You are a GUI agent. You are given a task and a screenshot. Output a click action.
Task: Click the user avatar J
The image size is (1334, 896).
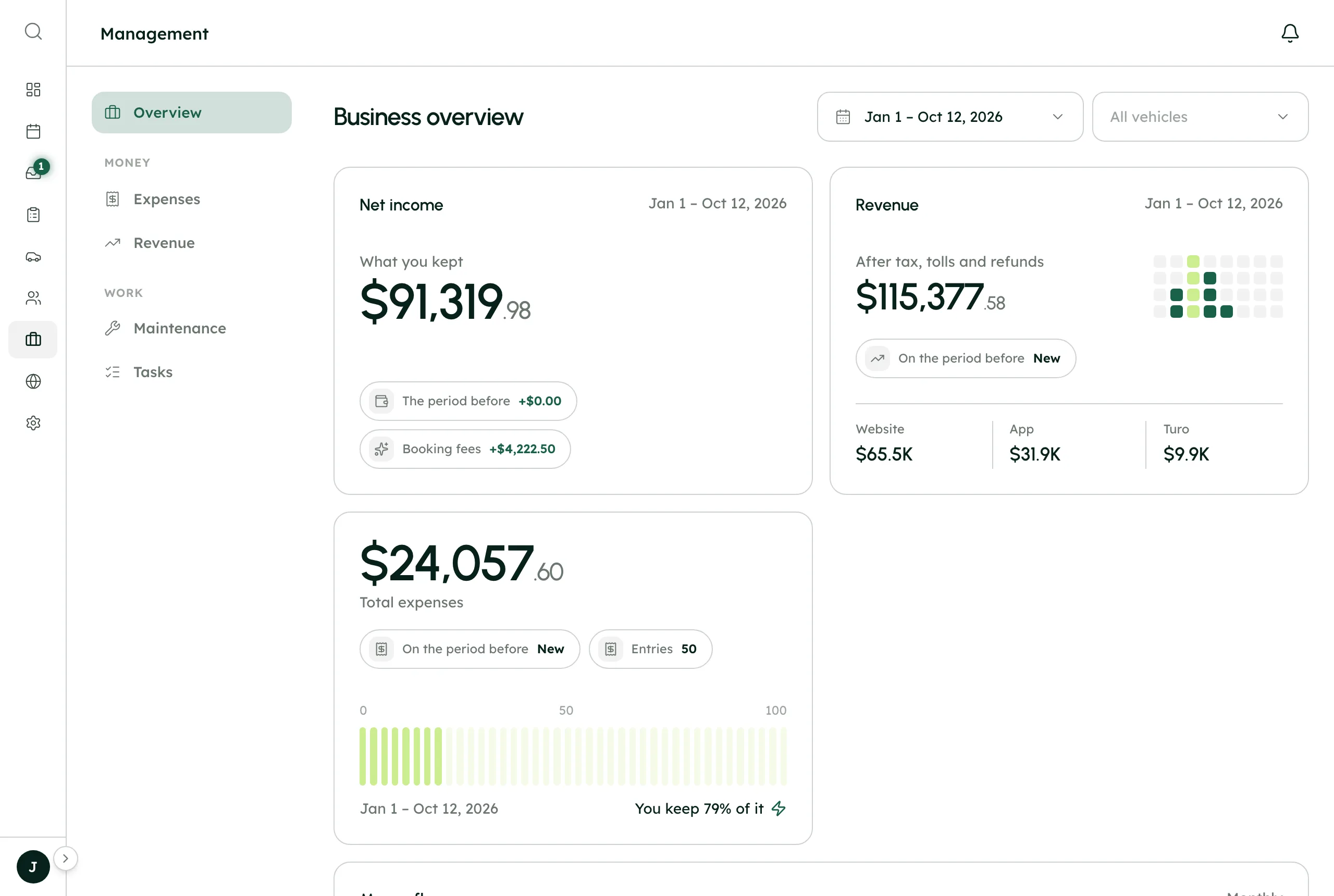click(x=33, y=866)
